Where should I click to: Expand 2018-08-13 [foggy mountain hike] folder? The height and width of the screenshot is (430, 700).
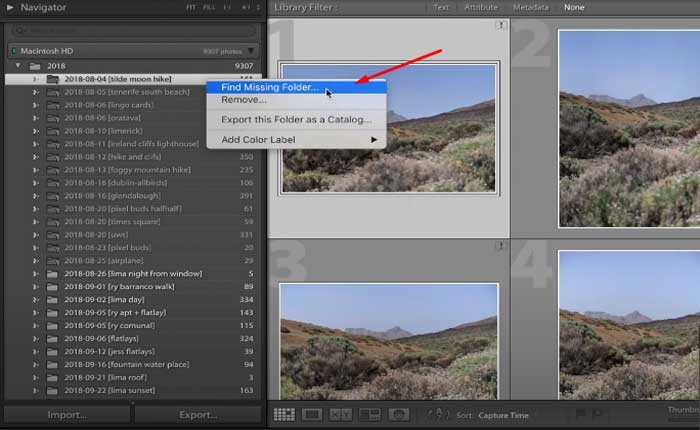tap(36, 170)
